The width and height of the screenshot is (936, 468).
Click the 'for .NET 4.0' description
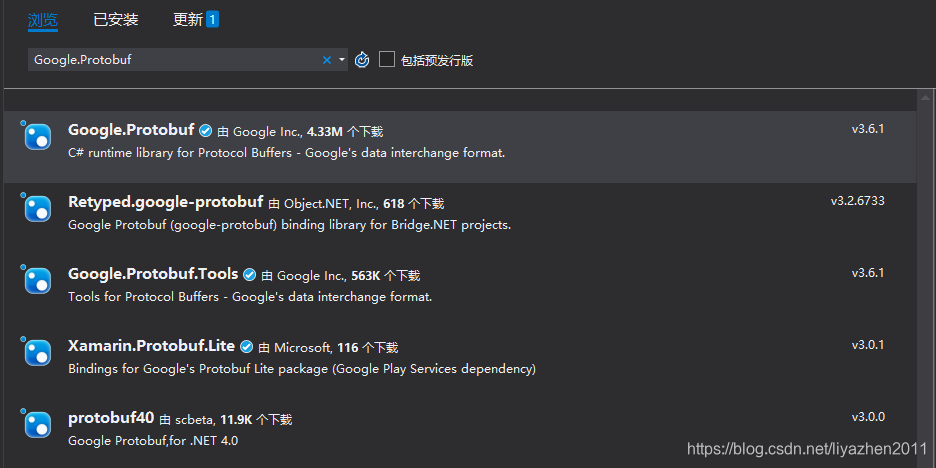pyautogui.click(x=153, y=441)
